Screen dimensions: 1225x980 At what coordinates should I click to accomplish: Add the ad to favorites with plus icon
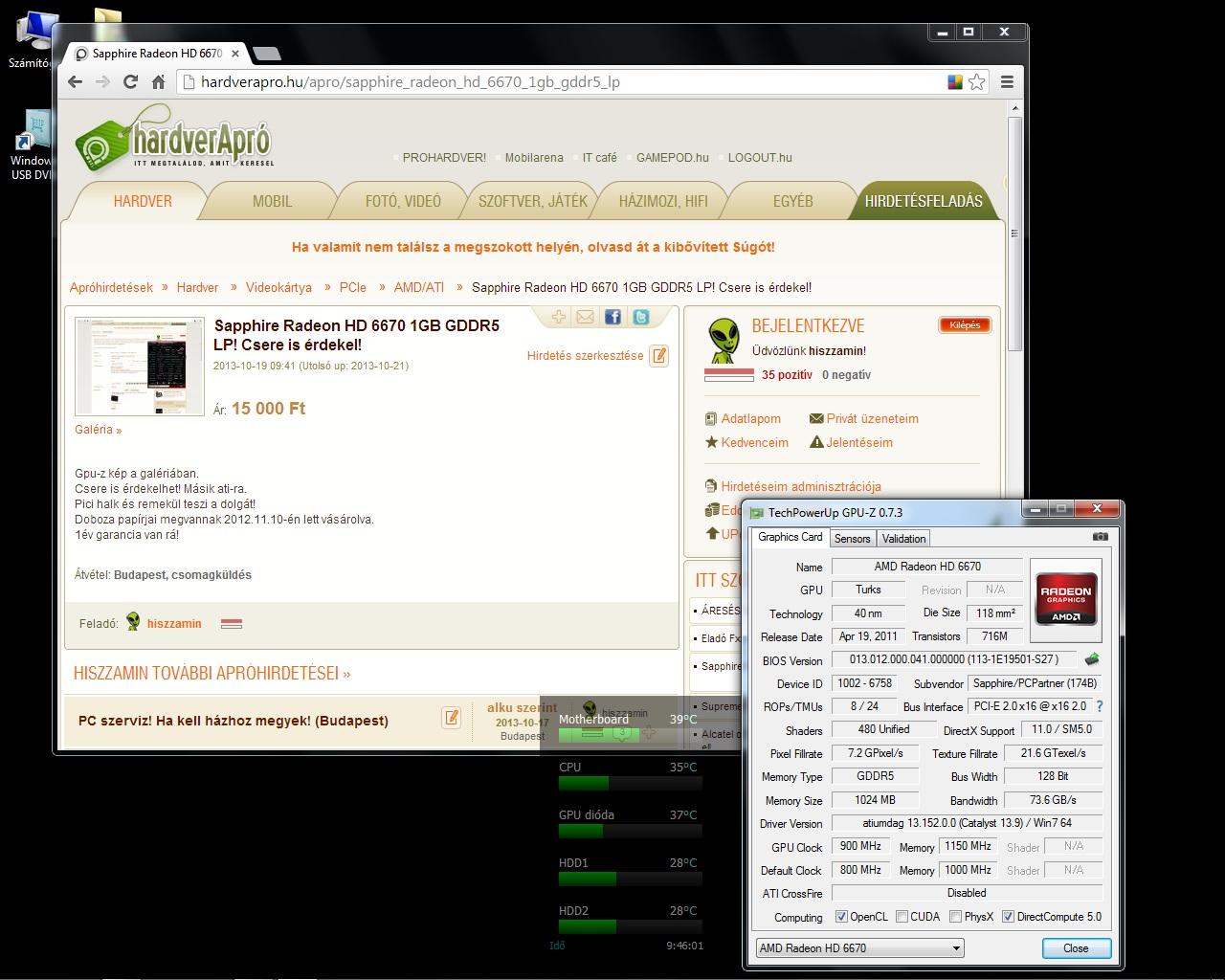point(559,317)
